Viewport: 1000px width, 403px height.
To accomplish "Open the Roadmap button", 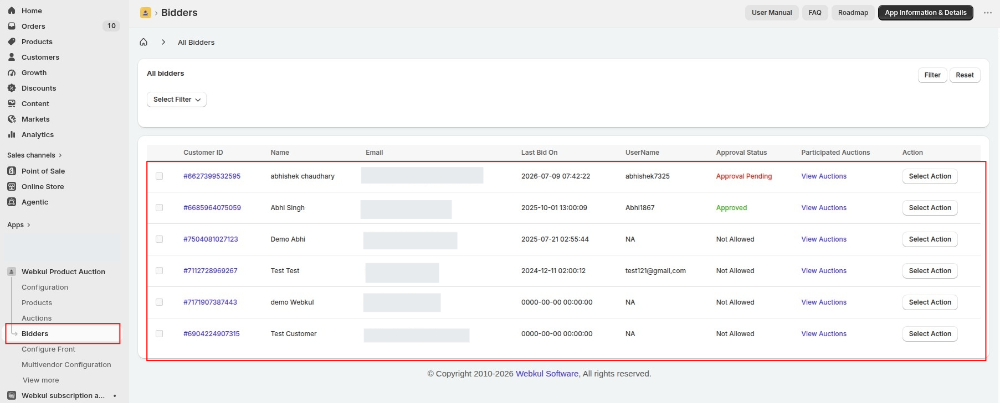I will point(853,13).
